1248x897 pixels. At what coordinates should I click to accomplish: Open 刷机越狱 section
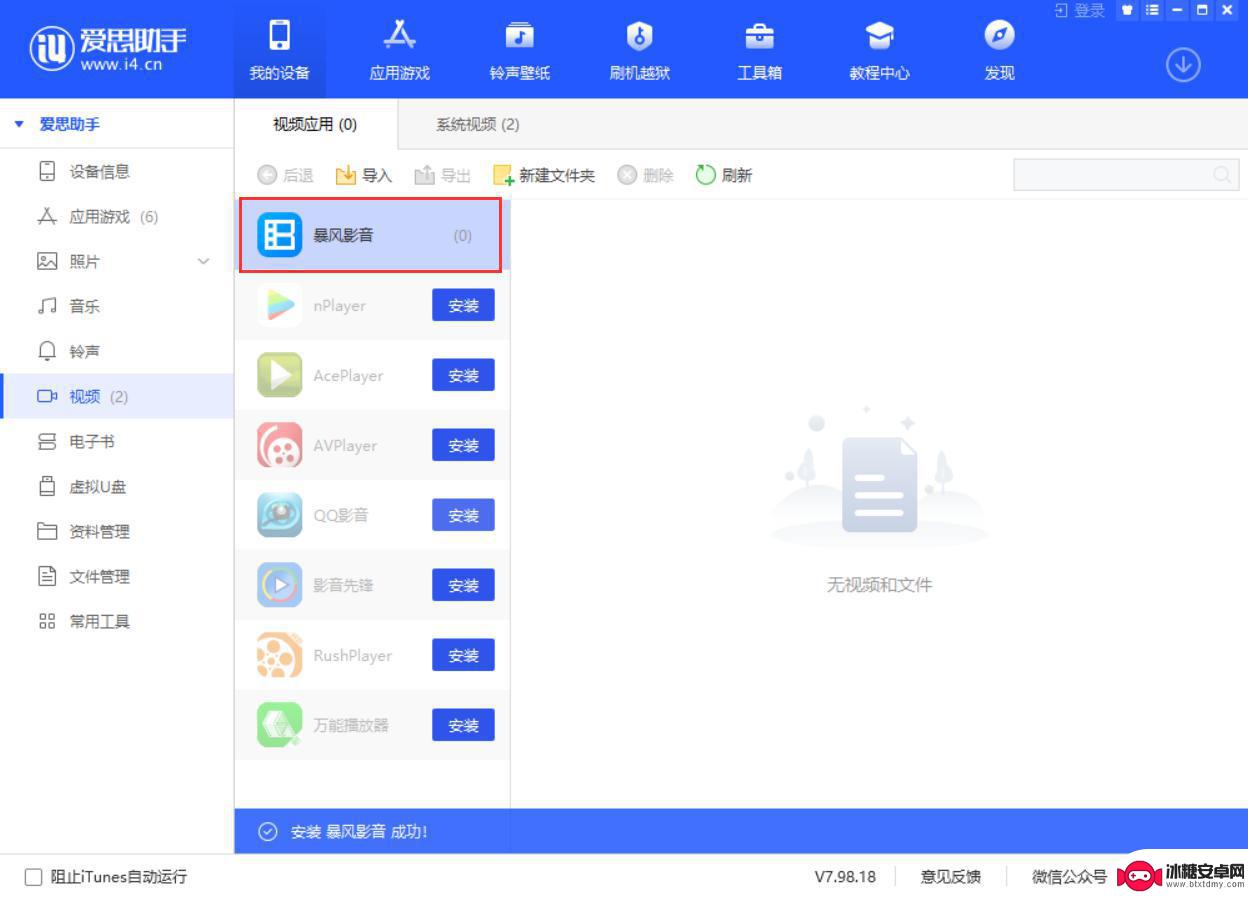[x=639, y=50]
